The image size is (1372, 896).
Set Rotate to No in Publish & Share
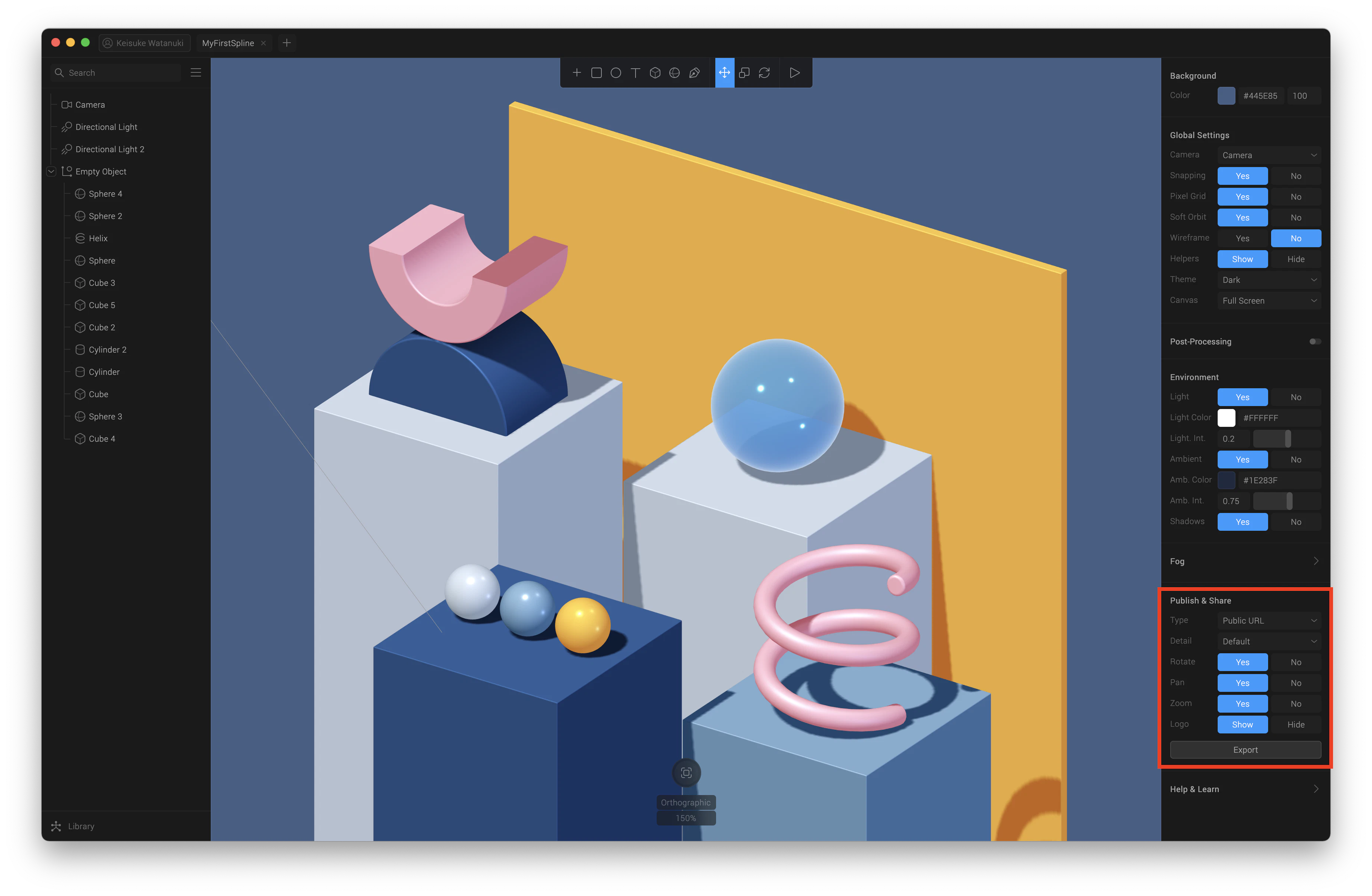(1296, 662)
